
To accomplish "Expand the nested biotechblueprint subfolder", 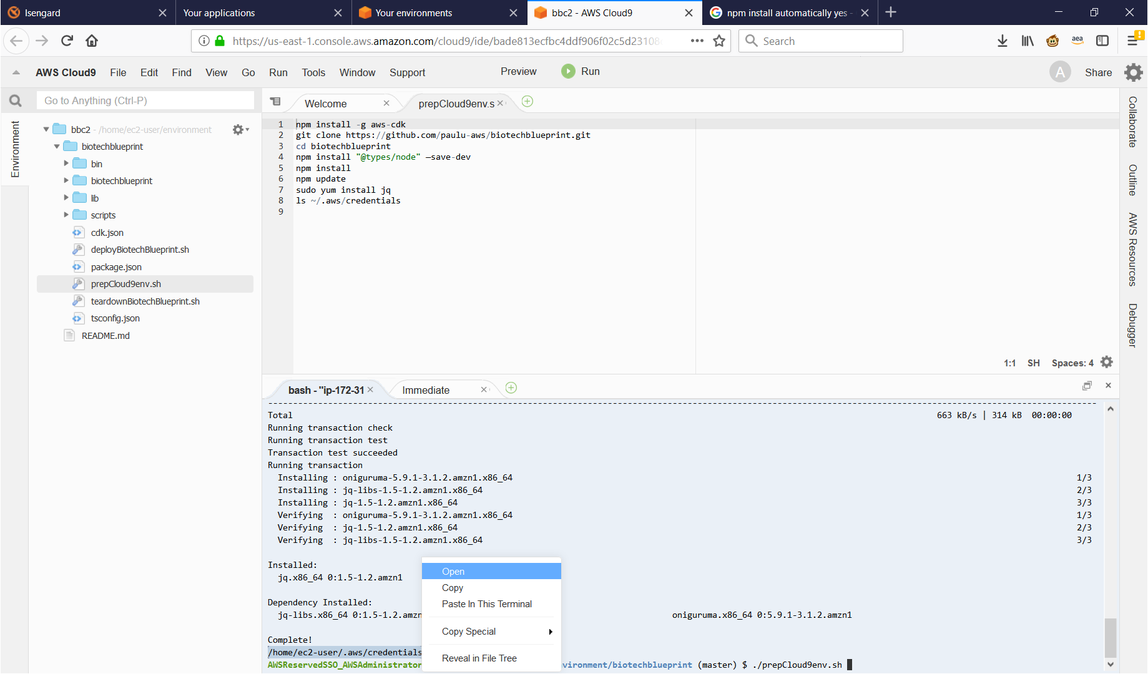I will 66,180.
